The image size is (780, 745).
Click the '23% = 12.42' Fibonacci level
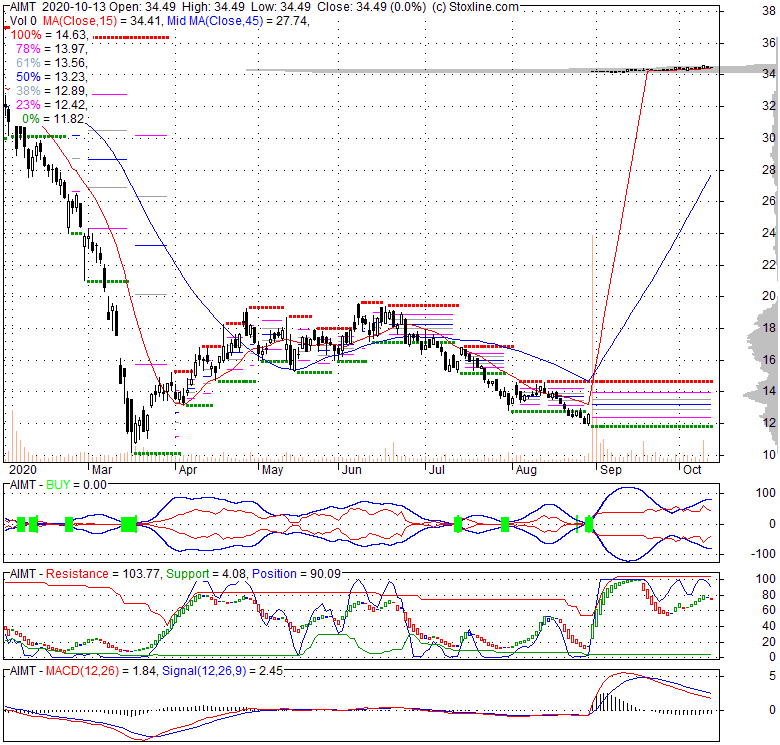click(x=52, y=104)
